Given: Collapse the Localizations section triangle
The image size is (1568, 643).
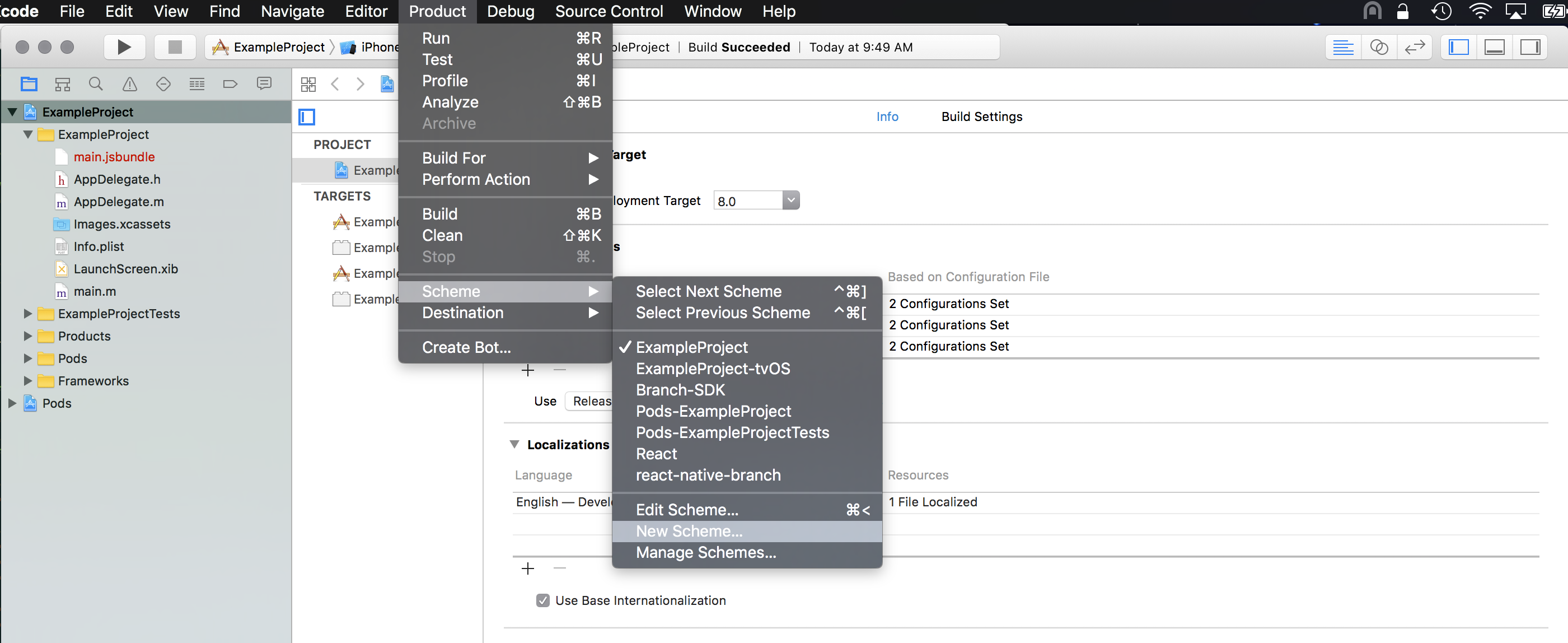Looking at the screenshot, I should point(514,445).
